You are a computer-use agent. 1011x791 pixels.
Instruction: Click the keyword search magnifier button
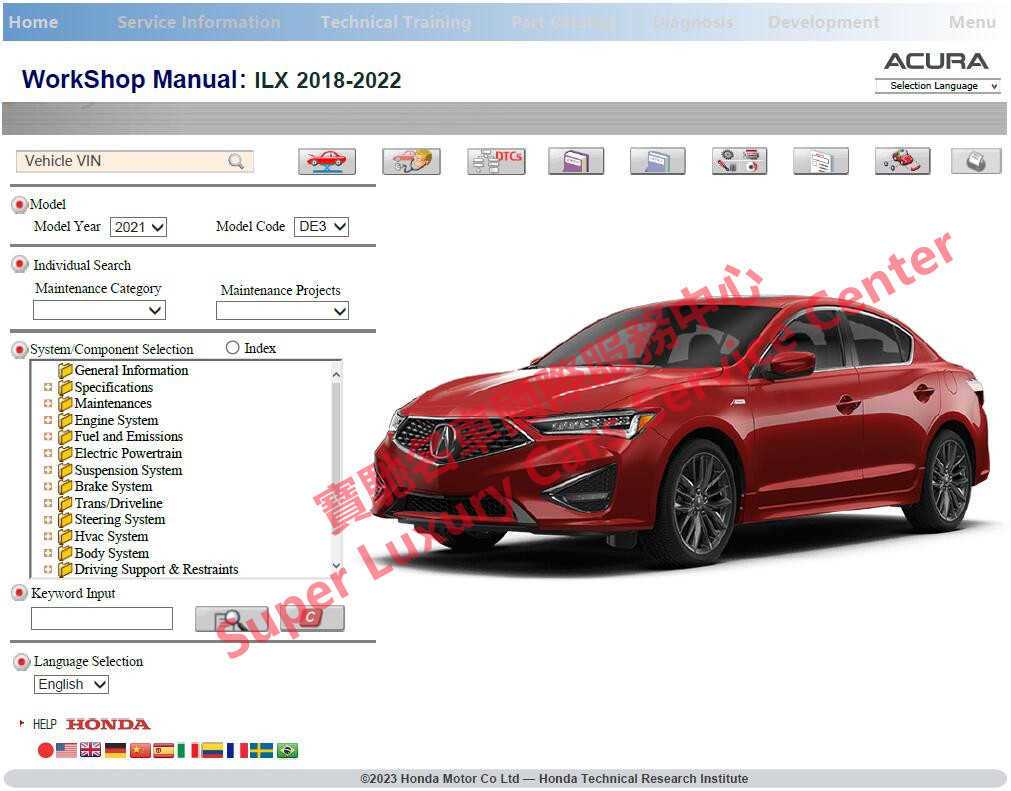tap(231, 619)
